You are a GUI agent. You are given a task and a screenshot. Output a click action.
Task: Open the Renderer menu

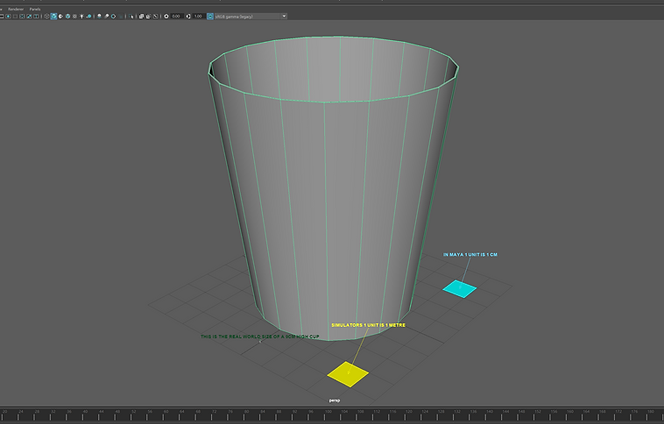tap(16, 9)
